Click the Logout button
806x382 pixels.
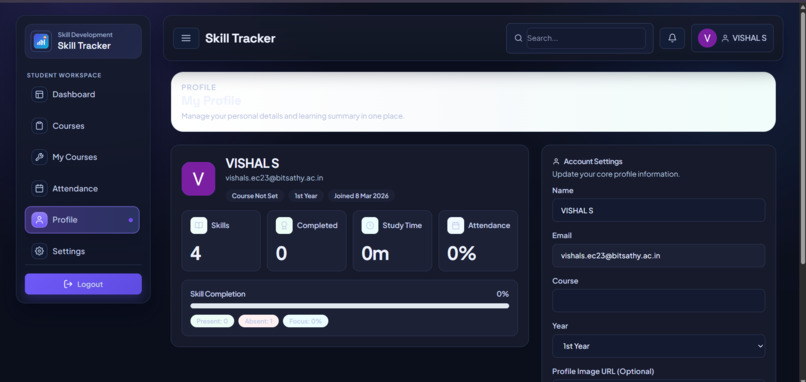83,284
